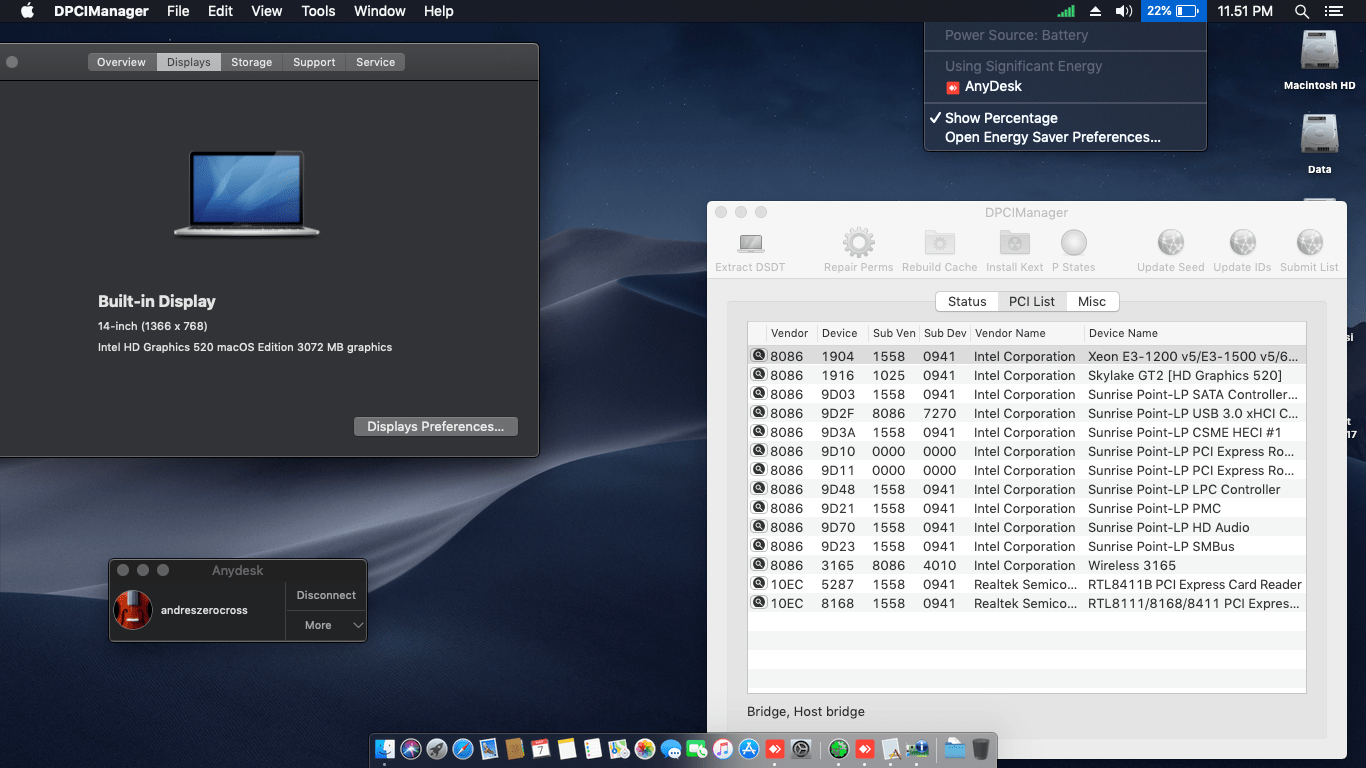The image size is (1366, 768).
Task: Click magnifier icon in Skylake GT2 row
Action: pos(759,375)
